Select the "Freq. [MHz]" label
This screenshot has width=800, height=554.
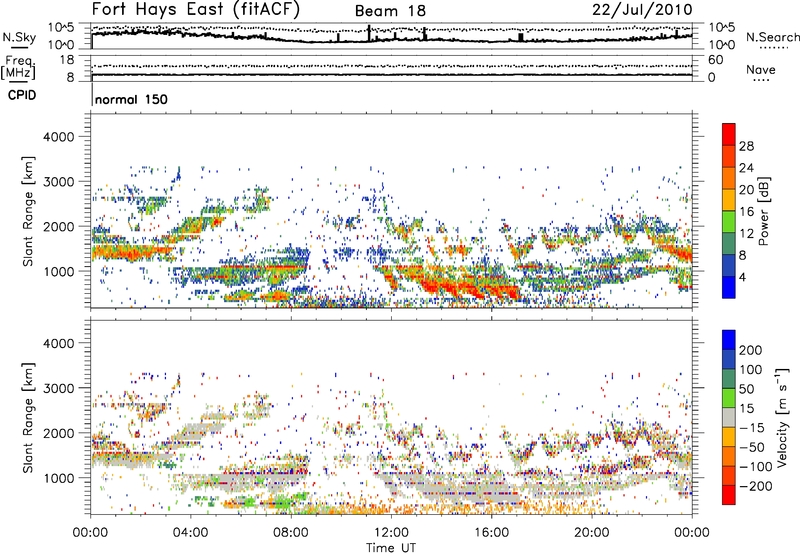point(18,67)
